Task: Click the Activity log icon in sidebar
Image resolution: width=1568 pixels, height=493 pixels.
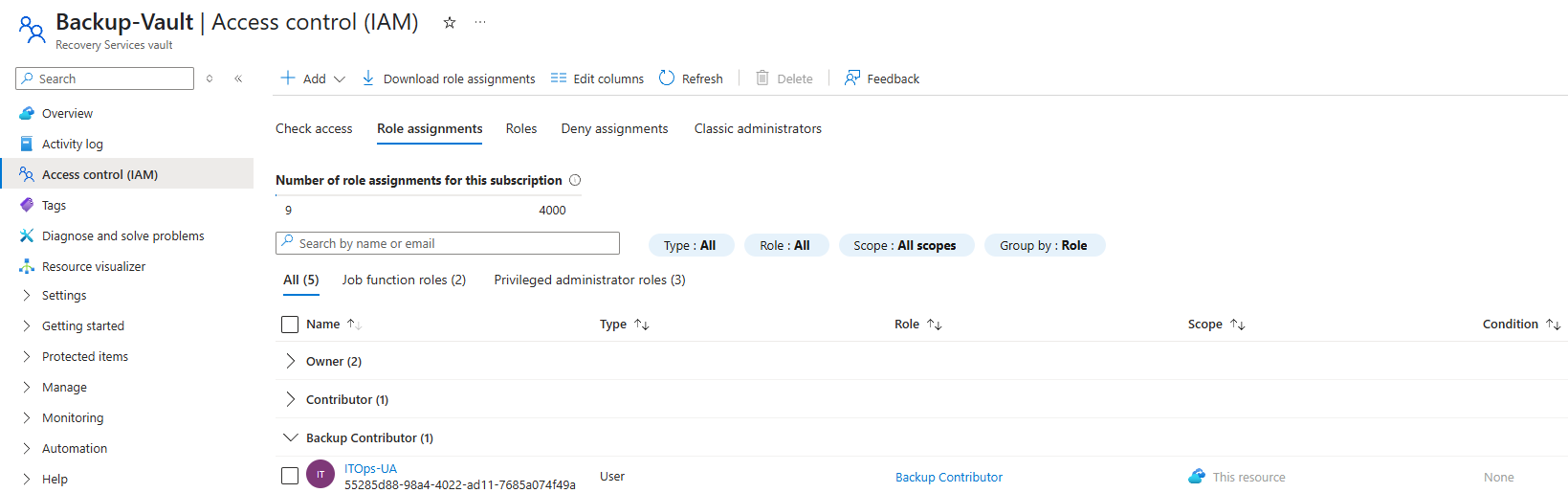Action: 27,144
